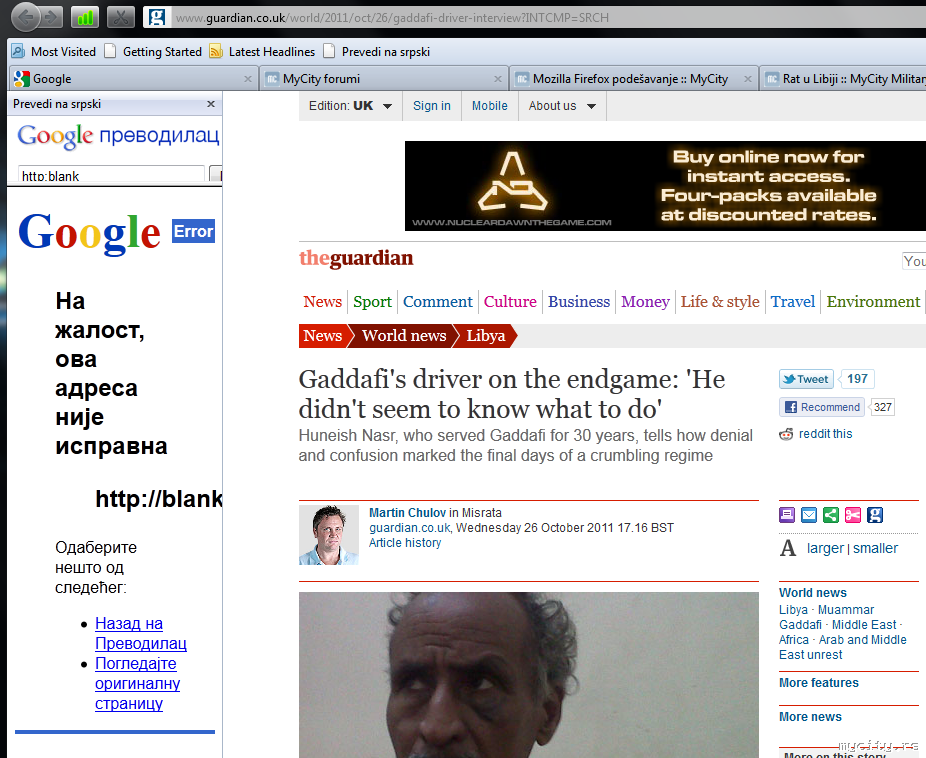Image resolution: width=926 pixels, height=758 pixels.
Task: Click the Guardian site favicon in address bar
Action: tap(156, 17)
